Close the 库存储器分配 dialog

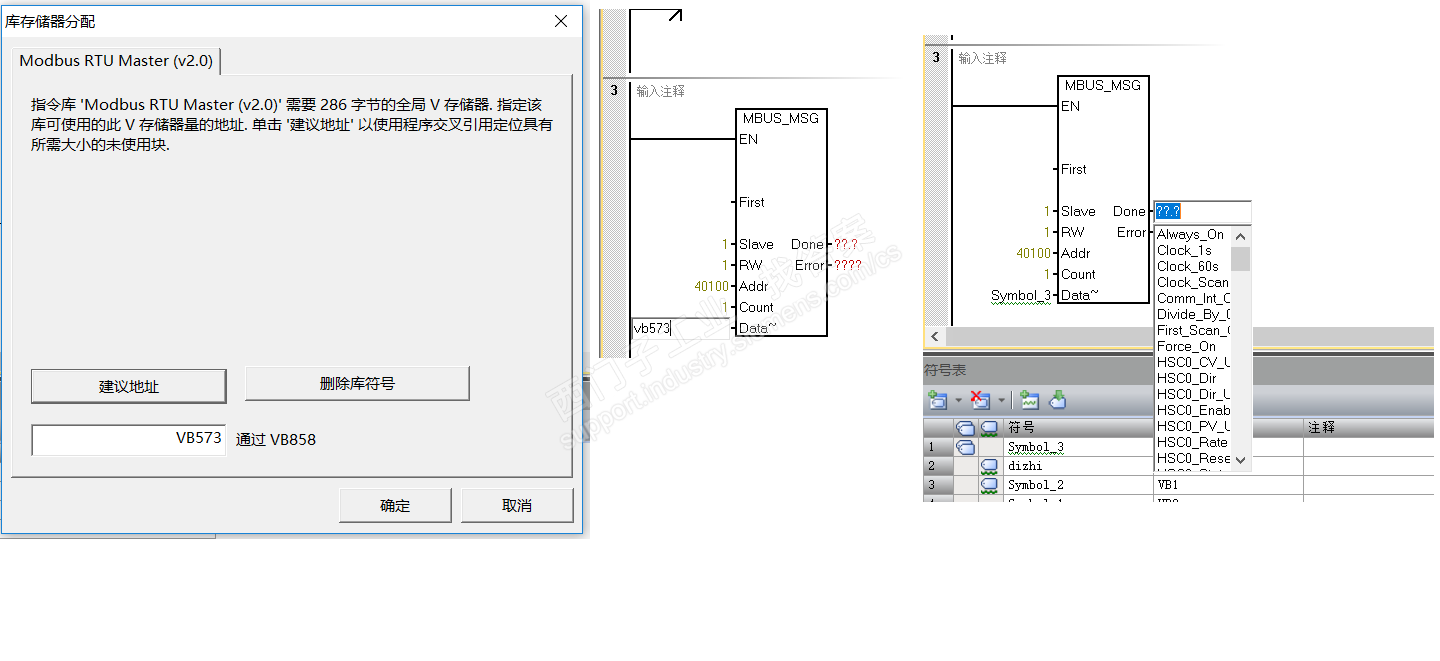tap(562, 21)
